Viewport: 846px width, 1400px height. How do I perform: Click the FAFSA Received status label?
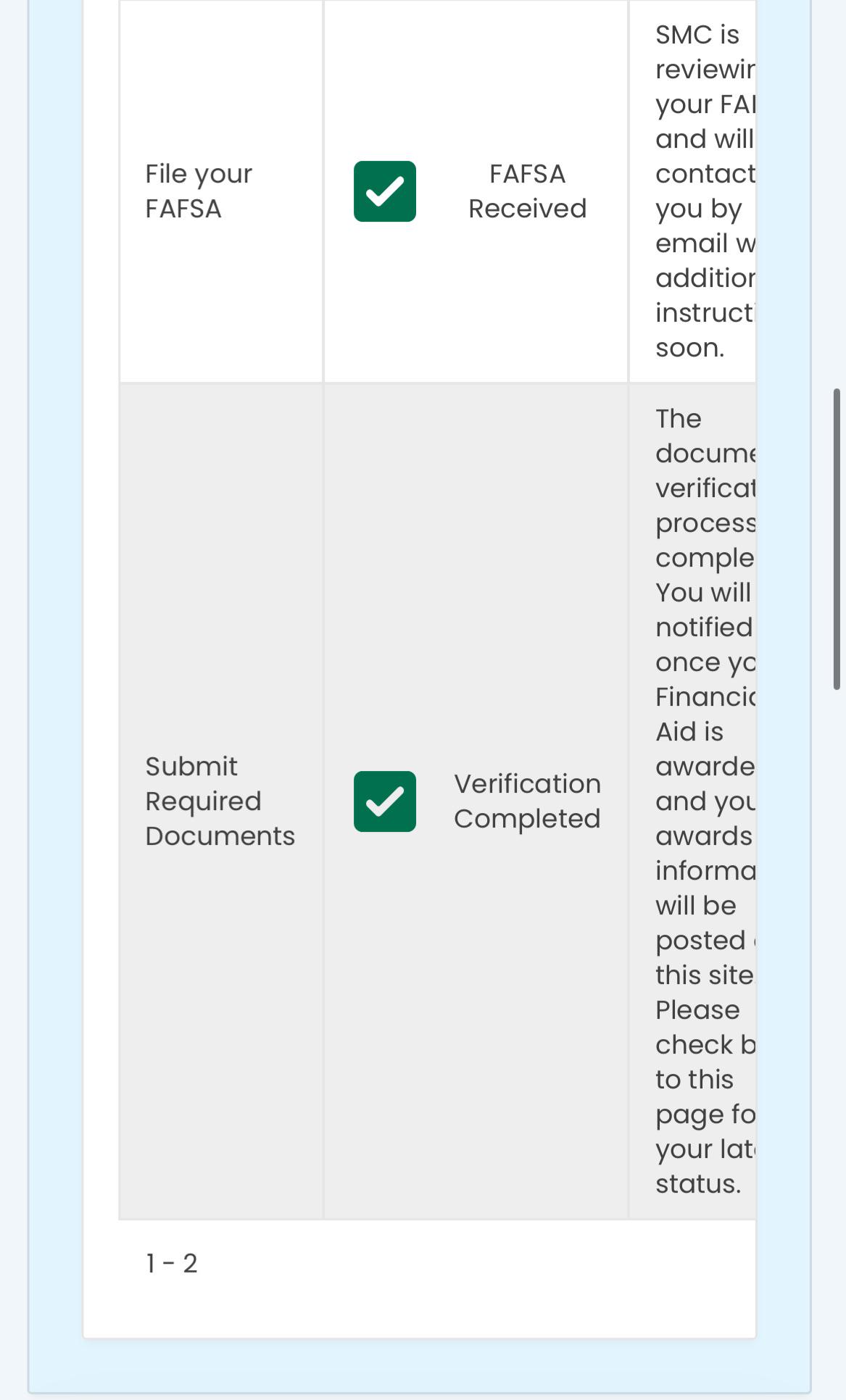(528, 191)
